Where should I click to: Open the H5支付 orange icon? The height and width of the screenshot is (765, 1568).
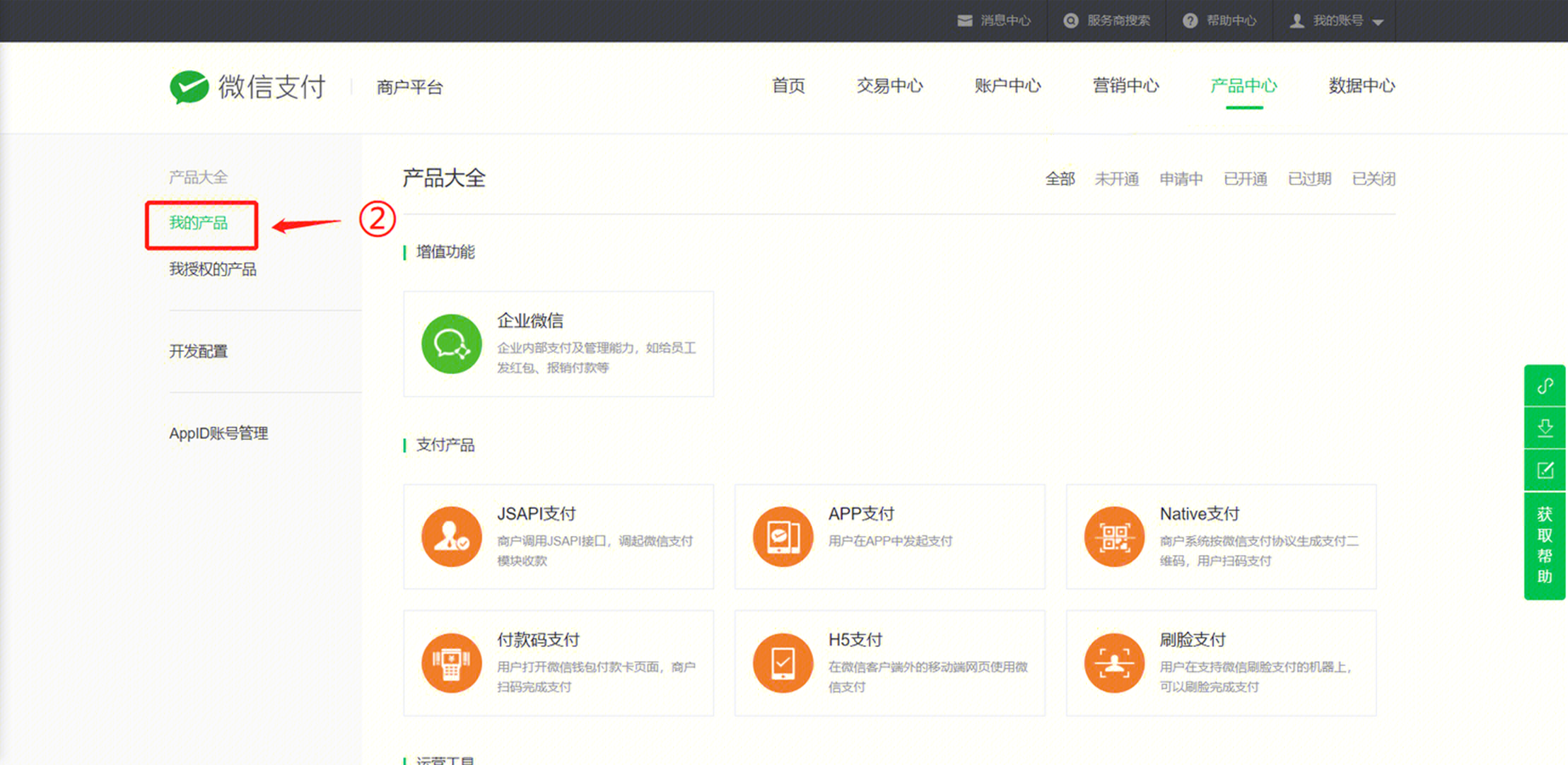(x=783, y=662)
